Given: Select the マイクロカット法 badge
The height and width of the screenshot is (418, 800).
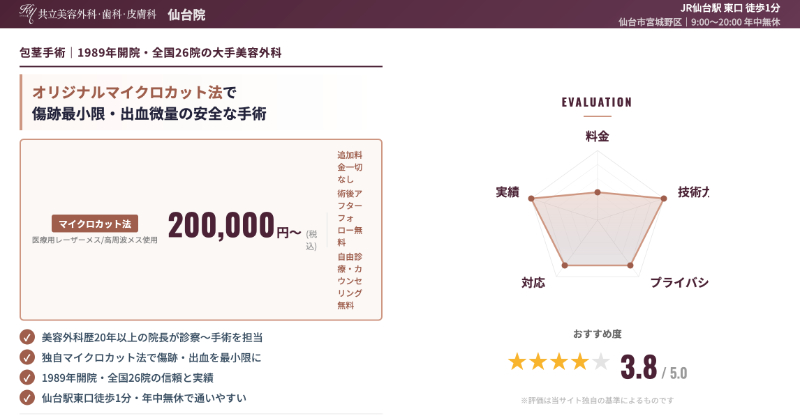Looking at the screenshot, I should click(94, 223).
